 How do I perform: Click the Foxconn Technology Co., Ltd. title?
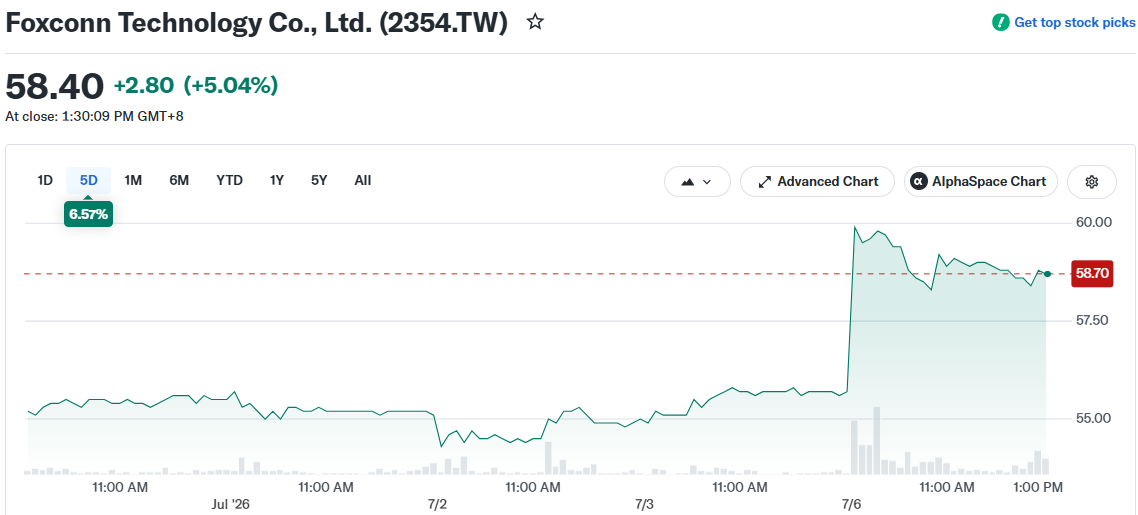click(257, 23)
